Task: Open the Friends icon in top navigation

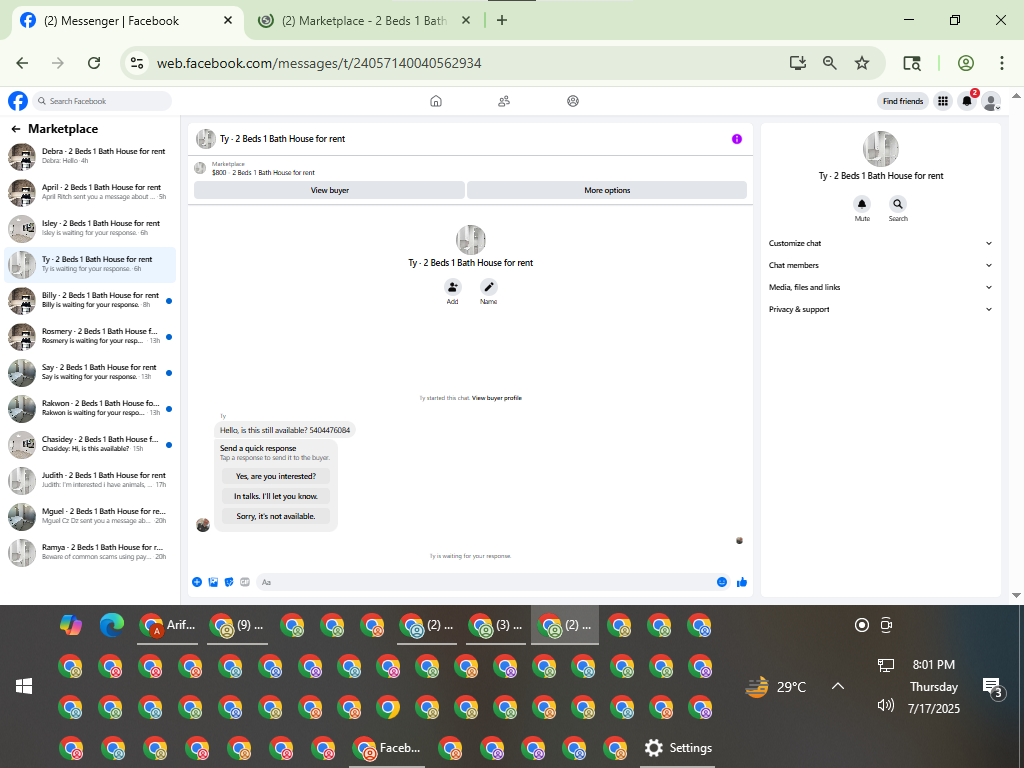Action: click(504, 101)
